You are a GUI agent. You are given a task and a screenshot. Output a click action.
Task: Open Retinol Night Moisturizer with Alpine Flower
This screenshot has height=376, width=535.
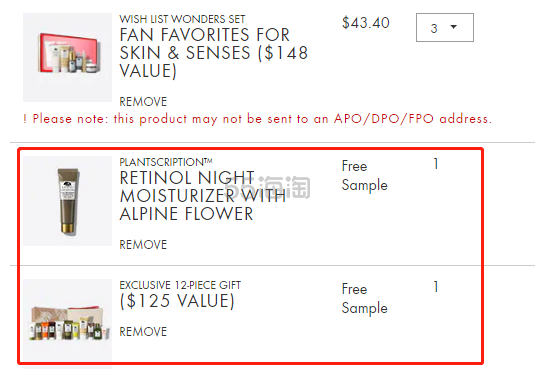pyautogui.click(x=203, y=196)
